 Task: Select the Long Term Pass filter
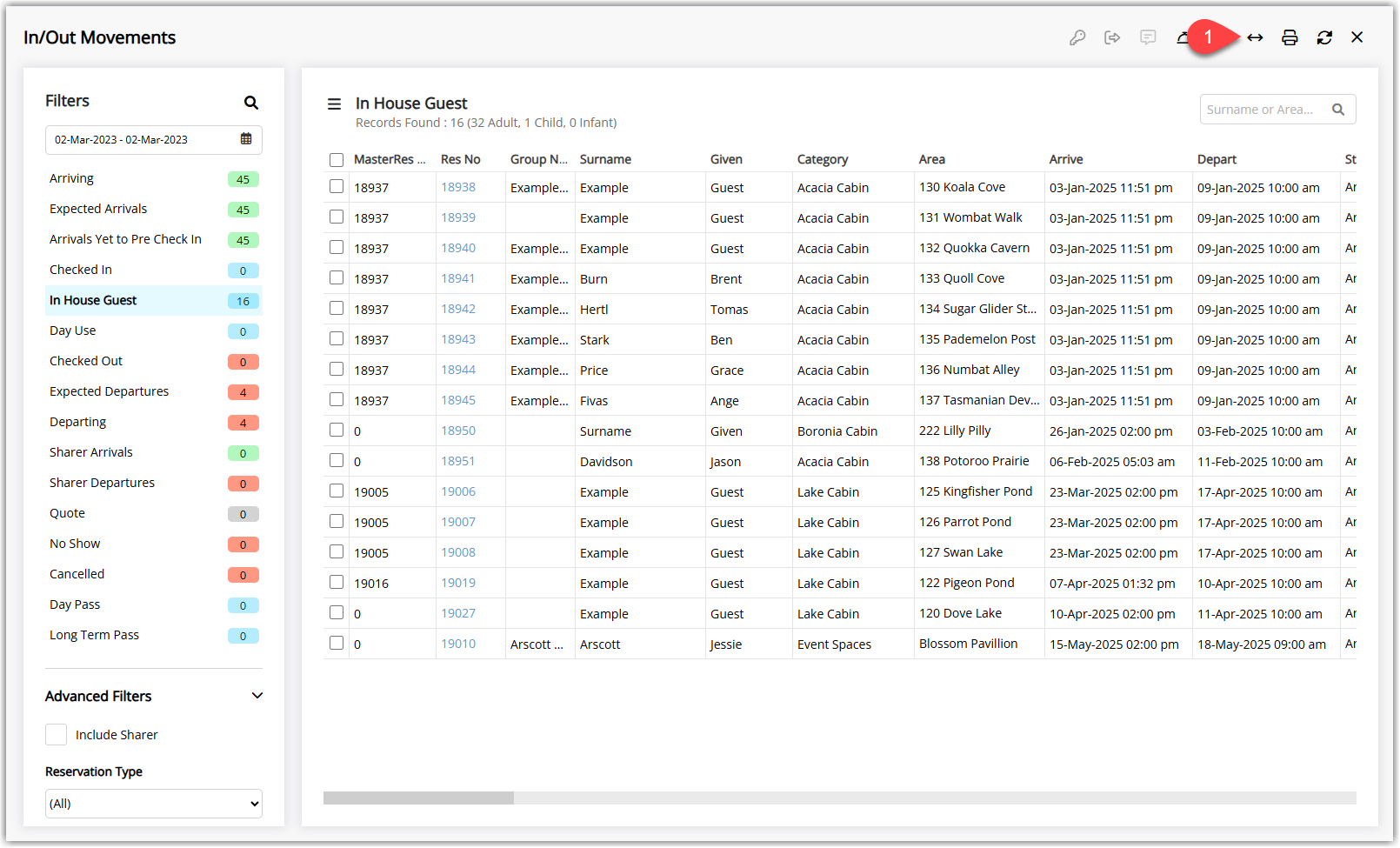[154, 635]
